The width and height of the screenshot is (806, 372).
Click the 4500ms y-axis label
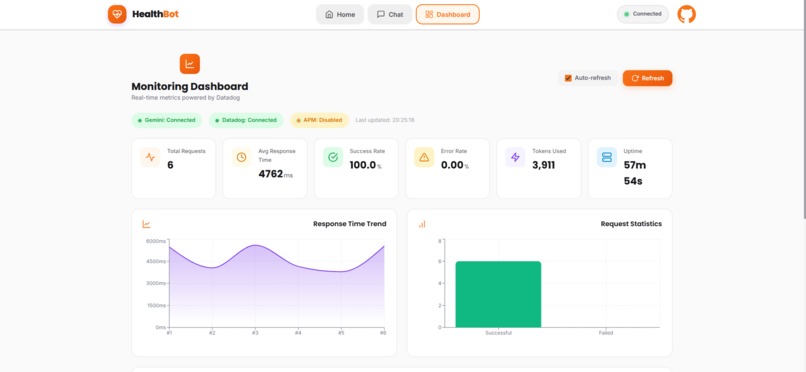pos(156,262)
